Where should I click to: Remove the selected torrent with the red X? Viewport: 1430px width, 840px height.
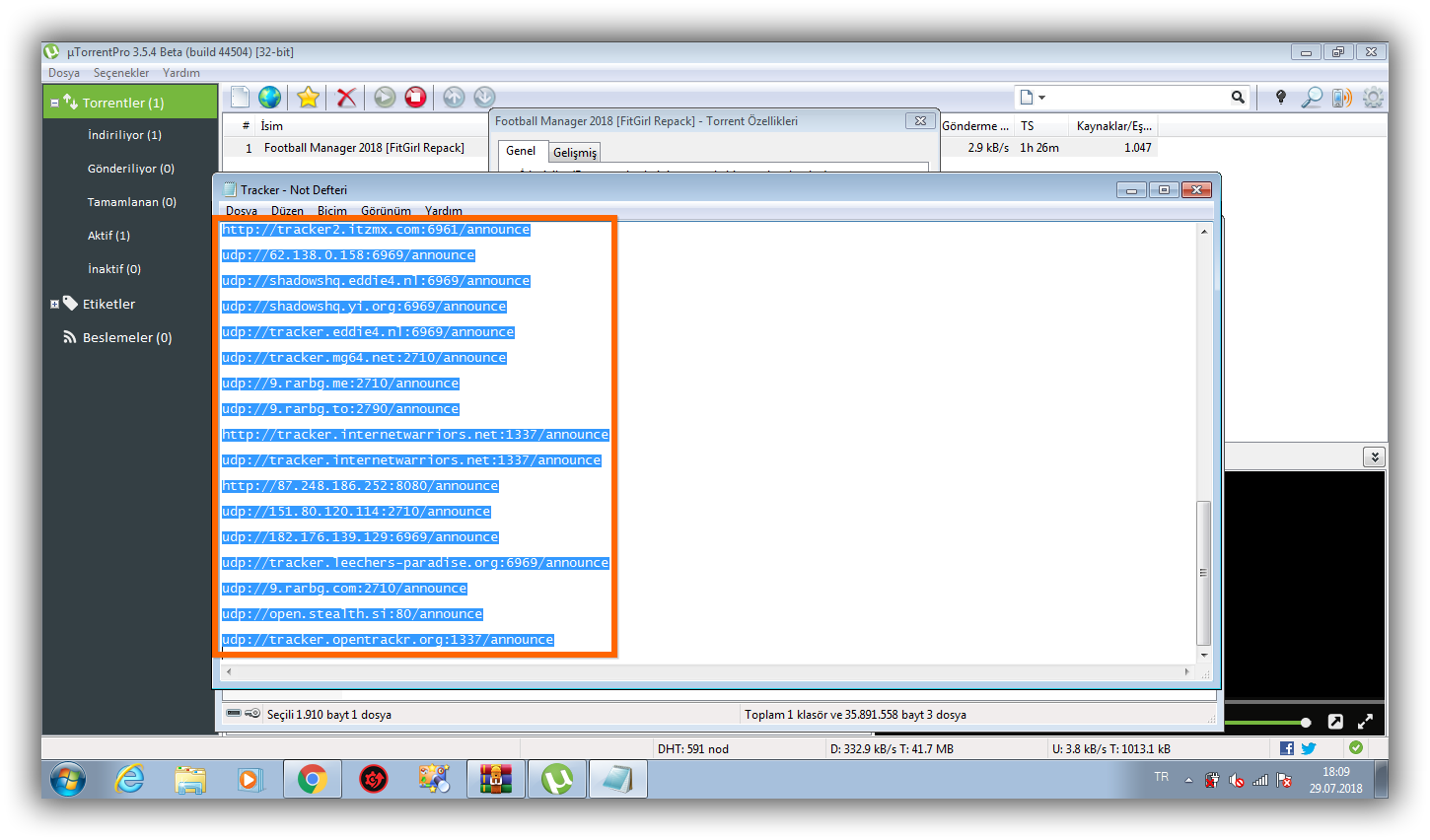(345, 97)
